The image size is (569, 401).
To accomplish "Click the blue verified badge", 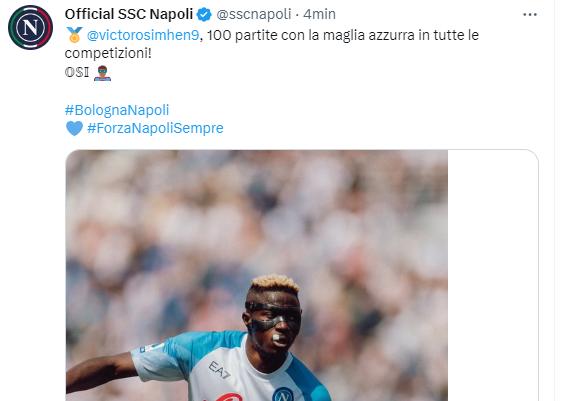I will (x=204, y=15).
